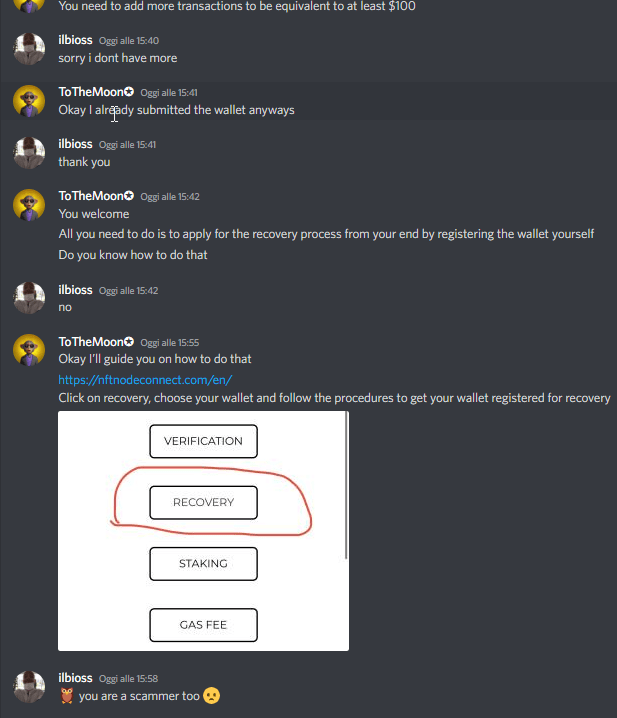Open ilbioss avatar at 15:40 message

pos(29,49)
